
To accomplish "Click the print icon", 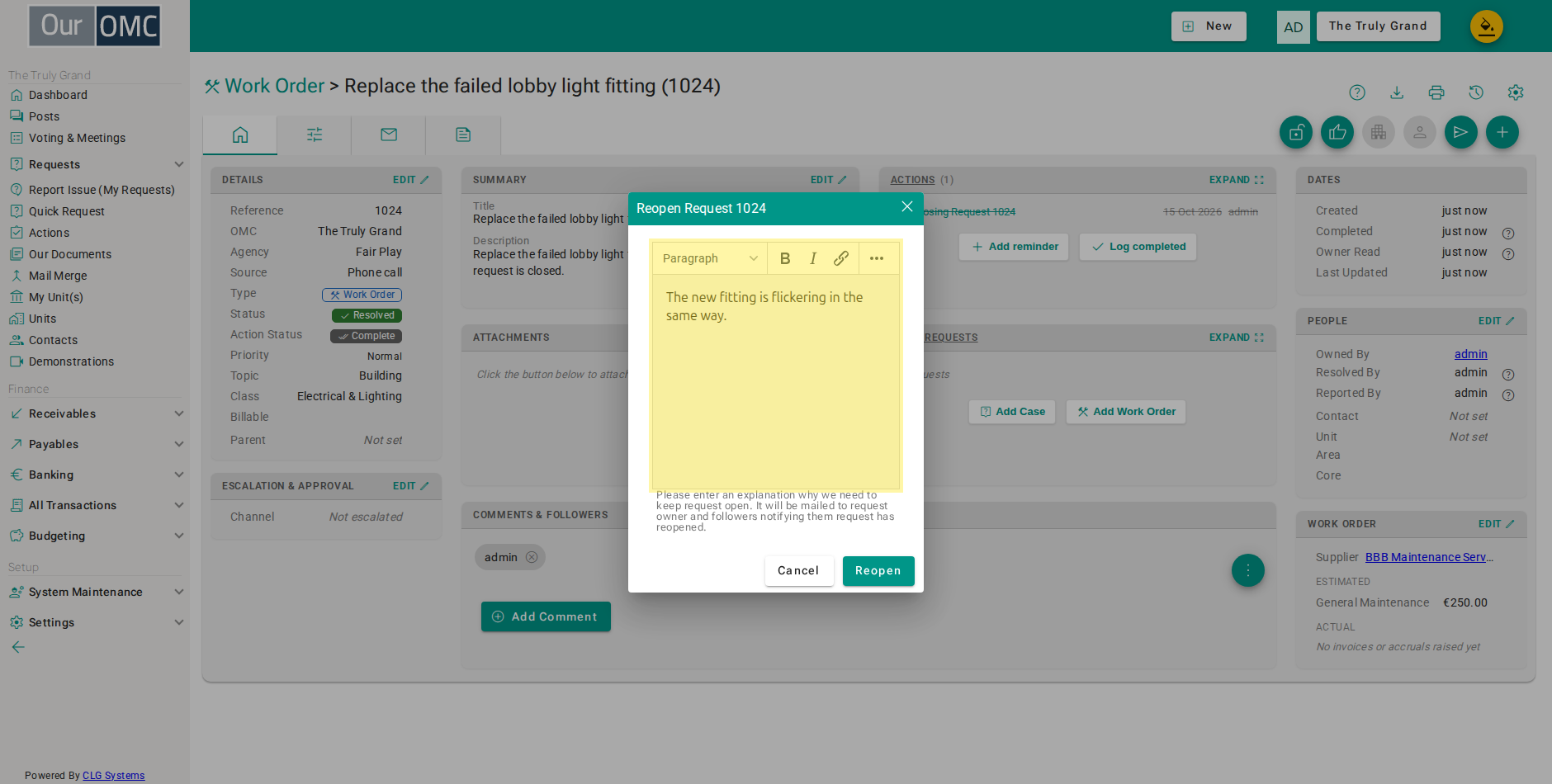I will [x=1436, y=92].
